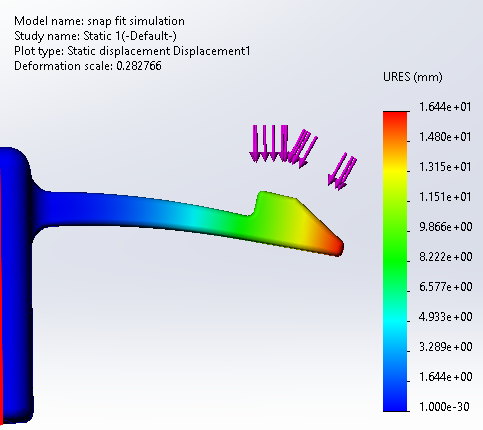Screen dimensions: 483x430
Task: Click the vertical magenta force arrows group
Action: click(x=269, y=143)
